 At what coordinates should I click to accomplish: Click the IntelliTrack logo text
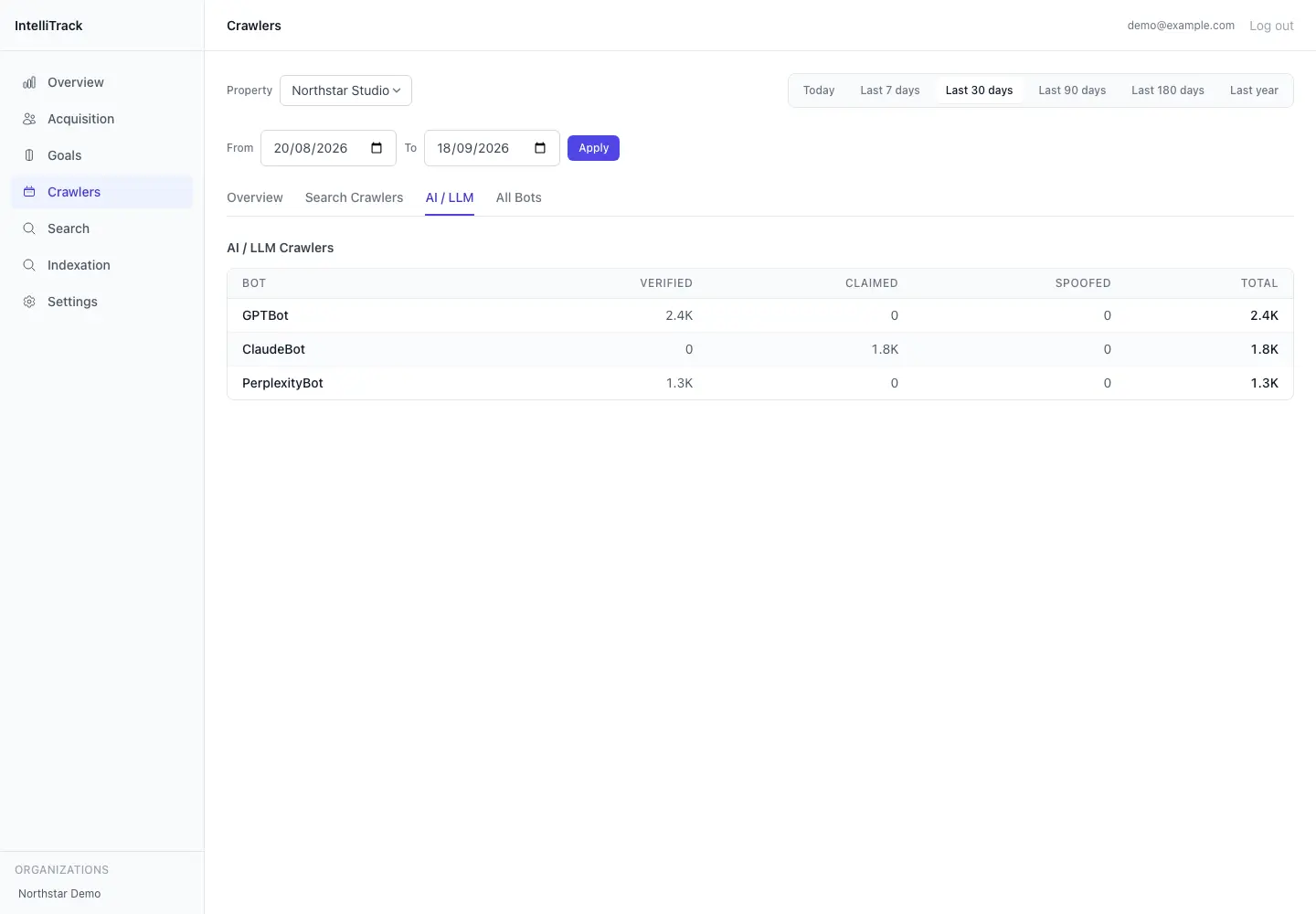click(48, 26)
